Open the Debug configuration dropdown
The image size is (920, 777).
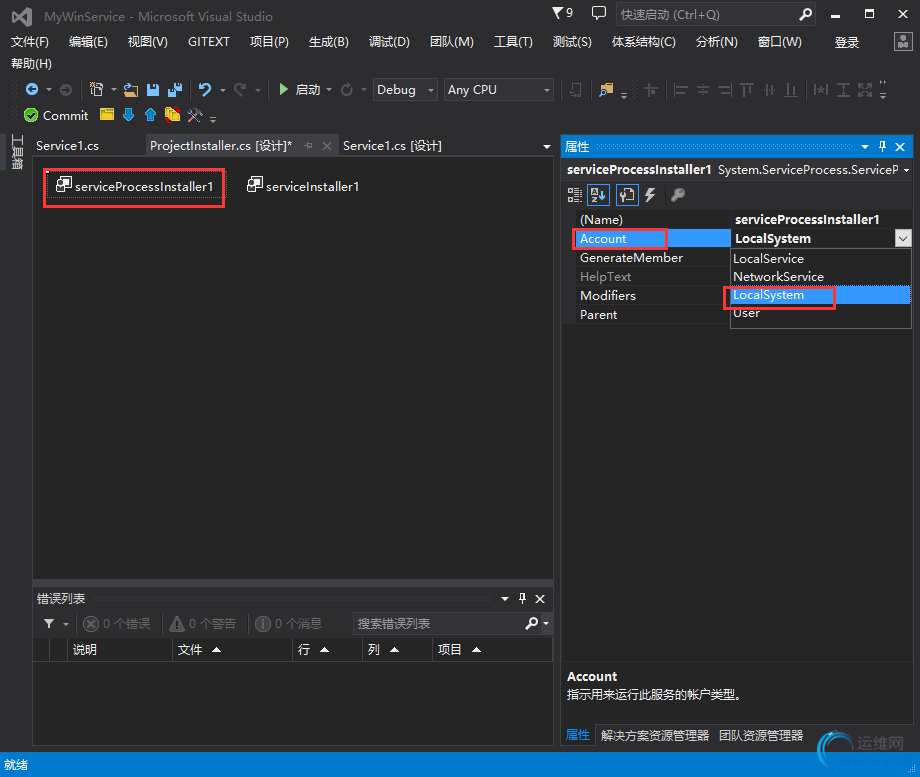pos(404,90)
